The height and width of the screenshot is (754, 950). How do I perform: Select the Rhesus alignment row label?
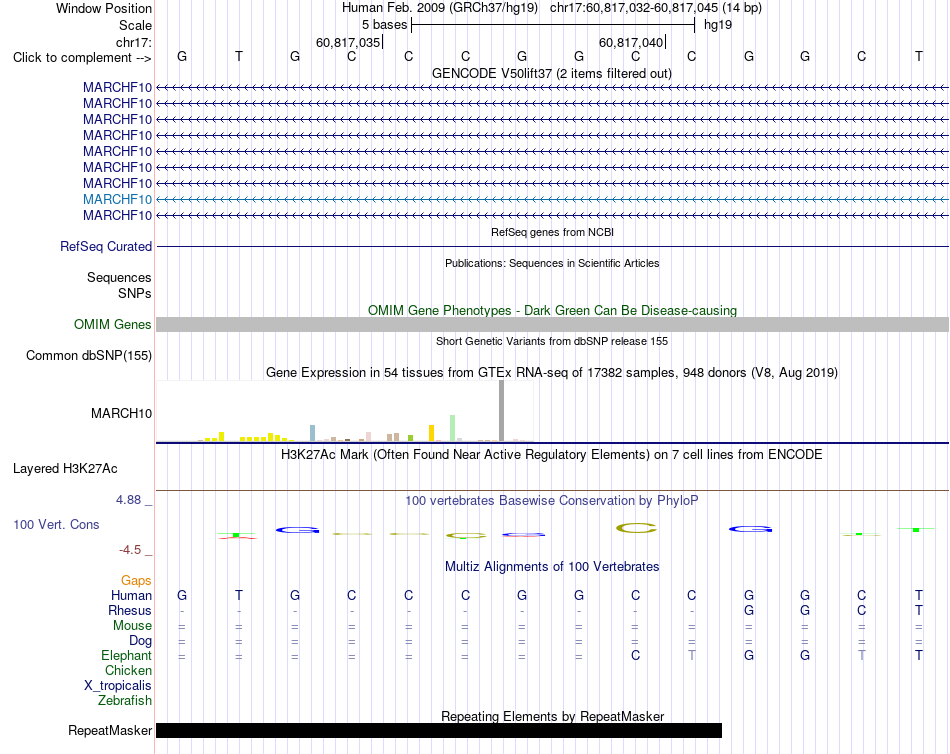click(130, 611)
